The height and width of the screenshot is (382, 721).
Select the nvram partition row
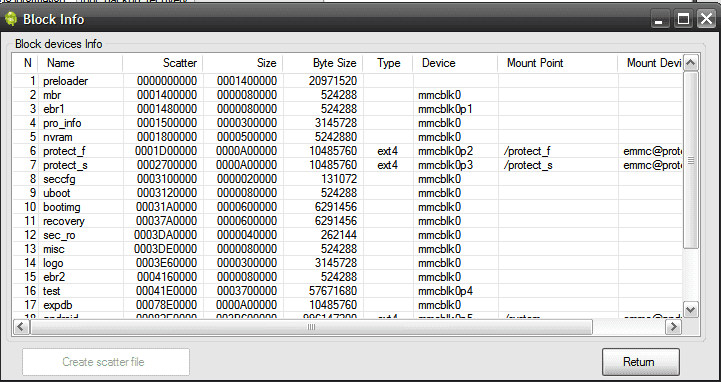tap(347, 137)
